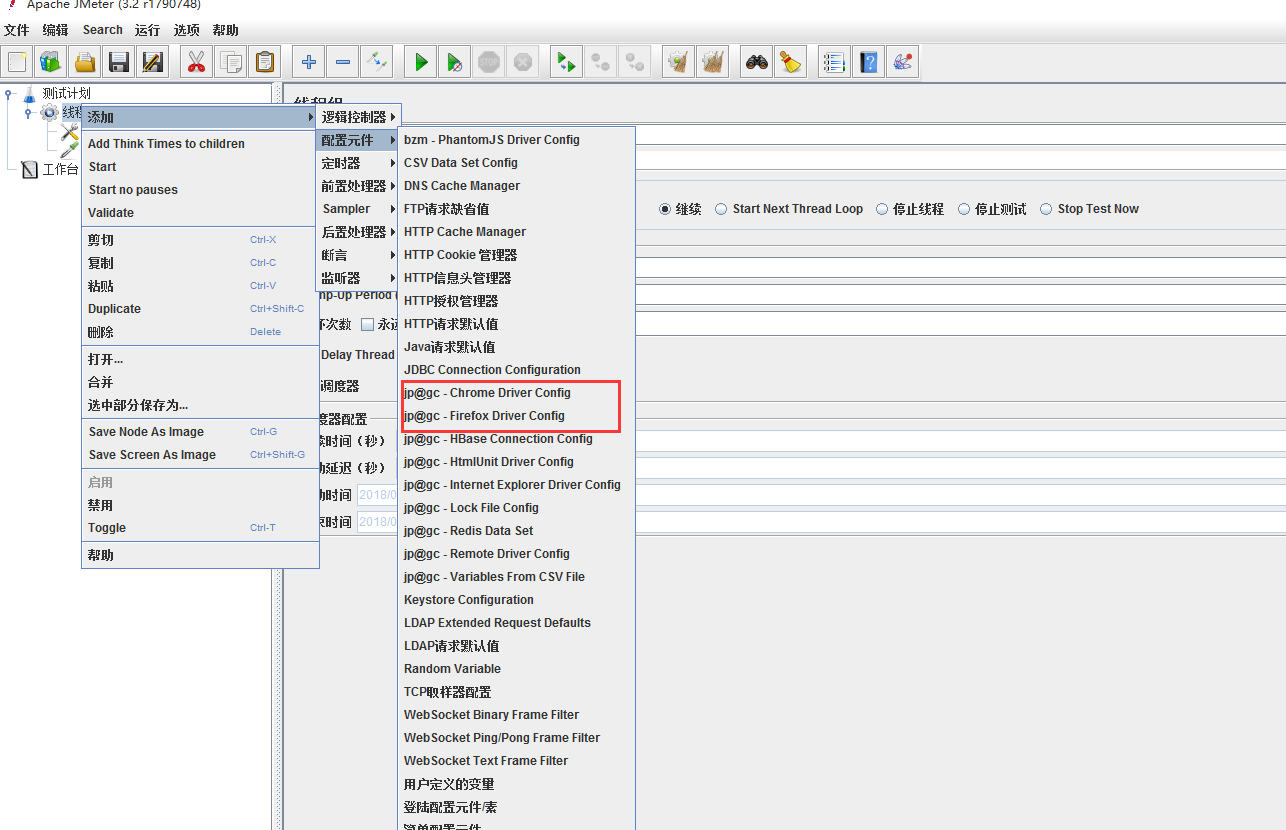
Task: Click the start-no-pauses toolbar icon
Action: [454, 61]
